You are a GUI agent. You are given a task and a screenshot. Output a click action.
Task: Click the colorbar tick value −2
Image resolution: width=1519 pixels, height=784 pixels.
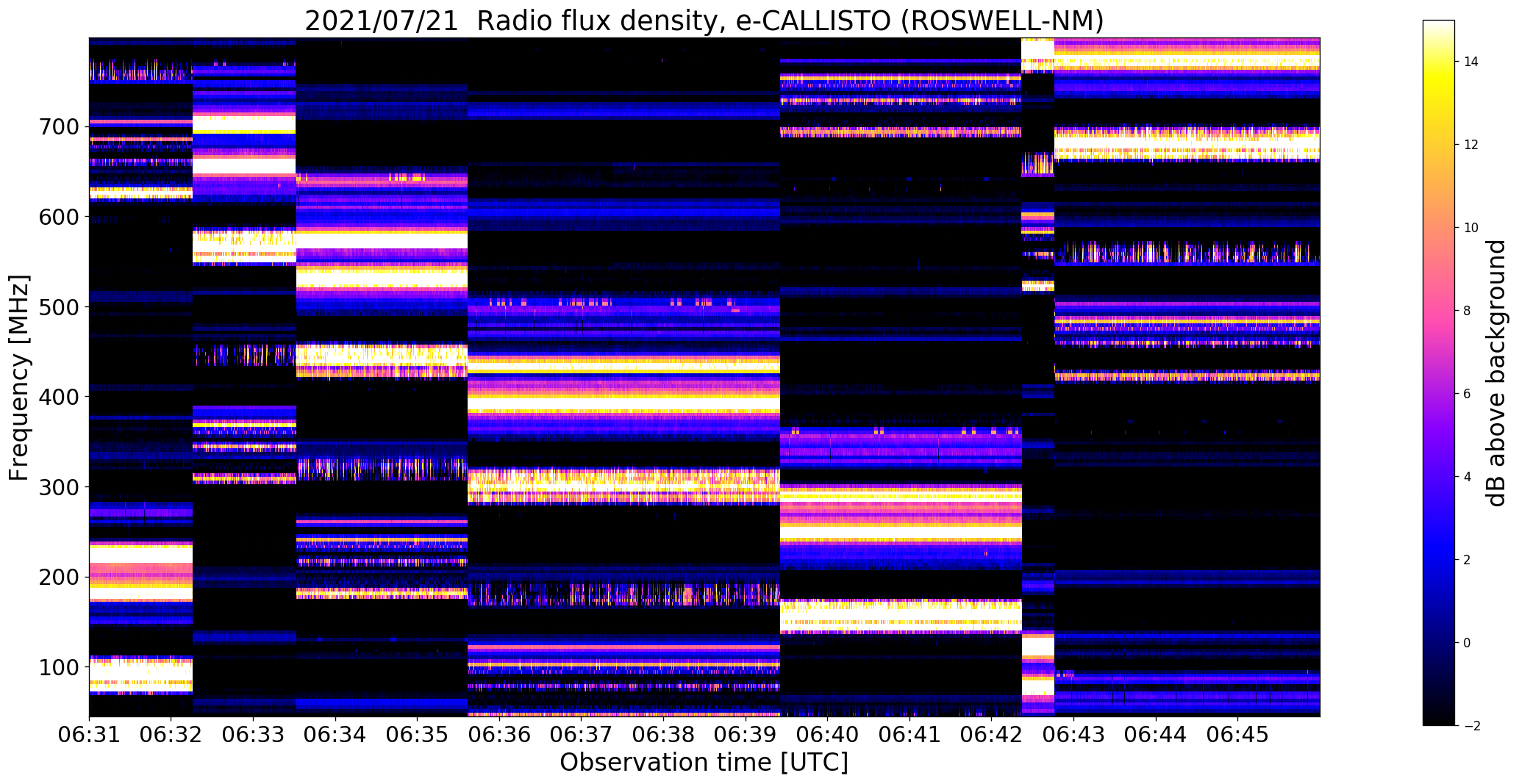(1470, 726)
